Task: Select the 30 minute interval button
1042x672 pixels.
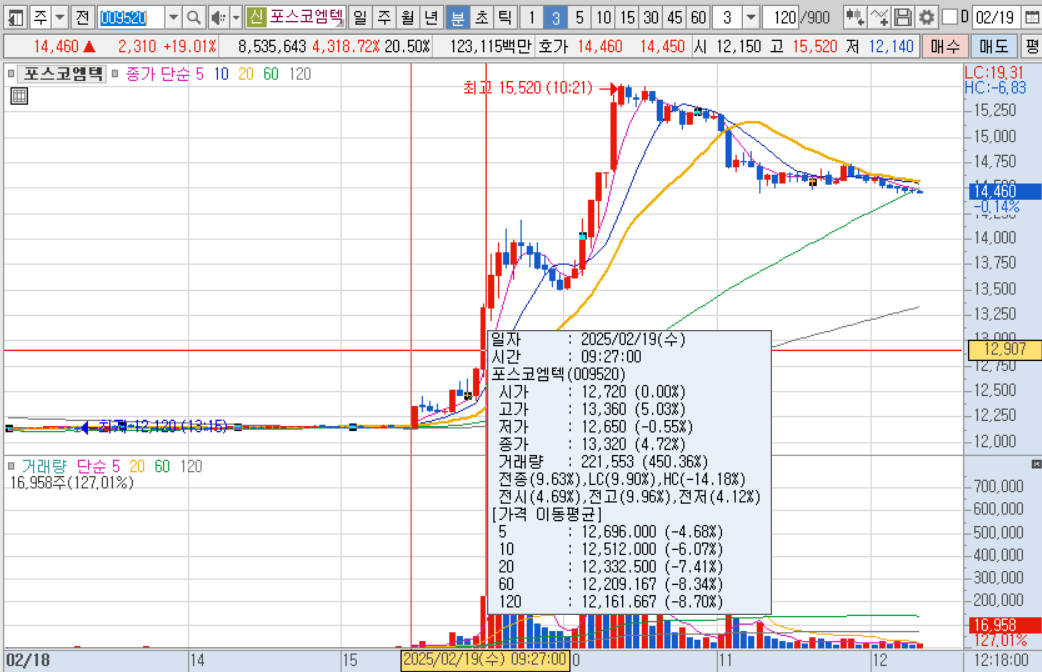Action: point(651,17)
